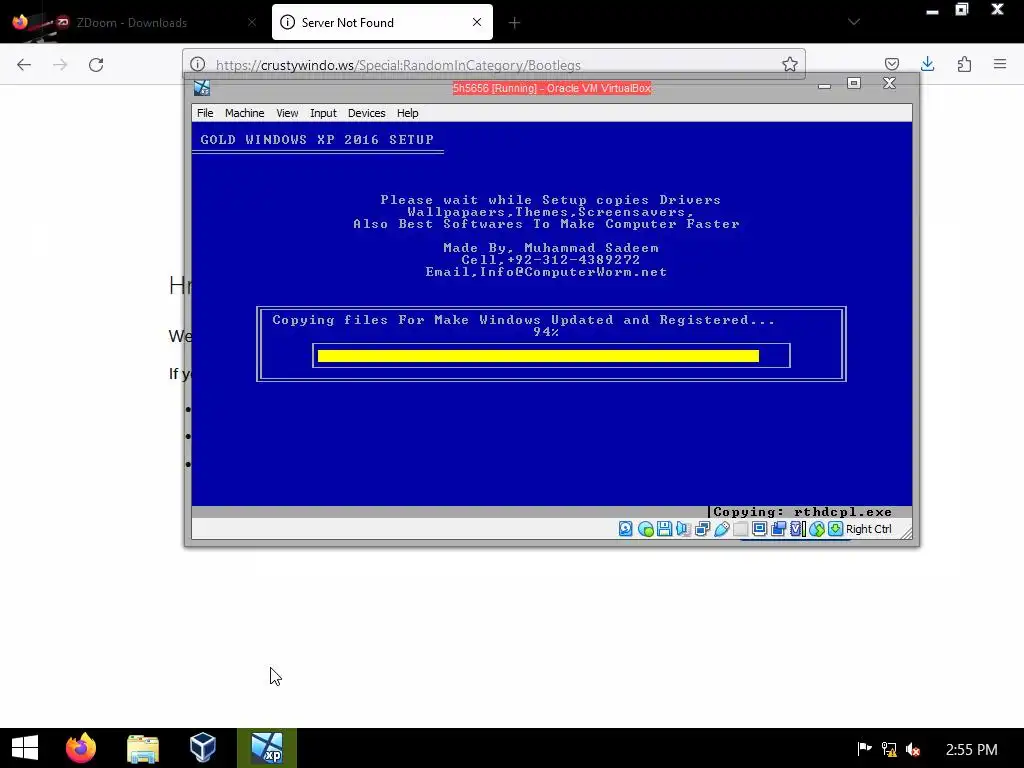Open the Pocket save icon

point(891,64)
